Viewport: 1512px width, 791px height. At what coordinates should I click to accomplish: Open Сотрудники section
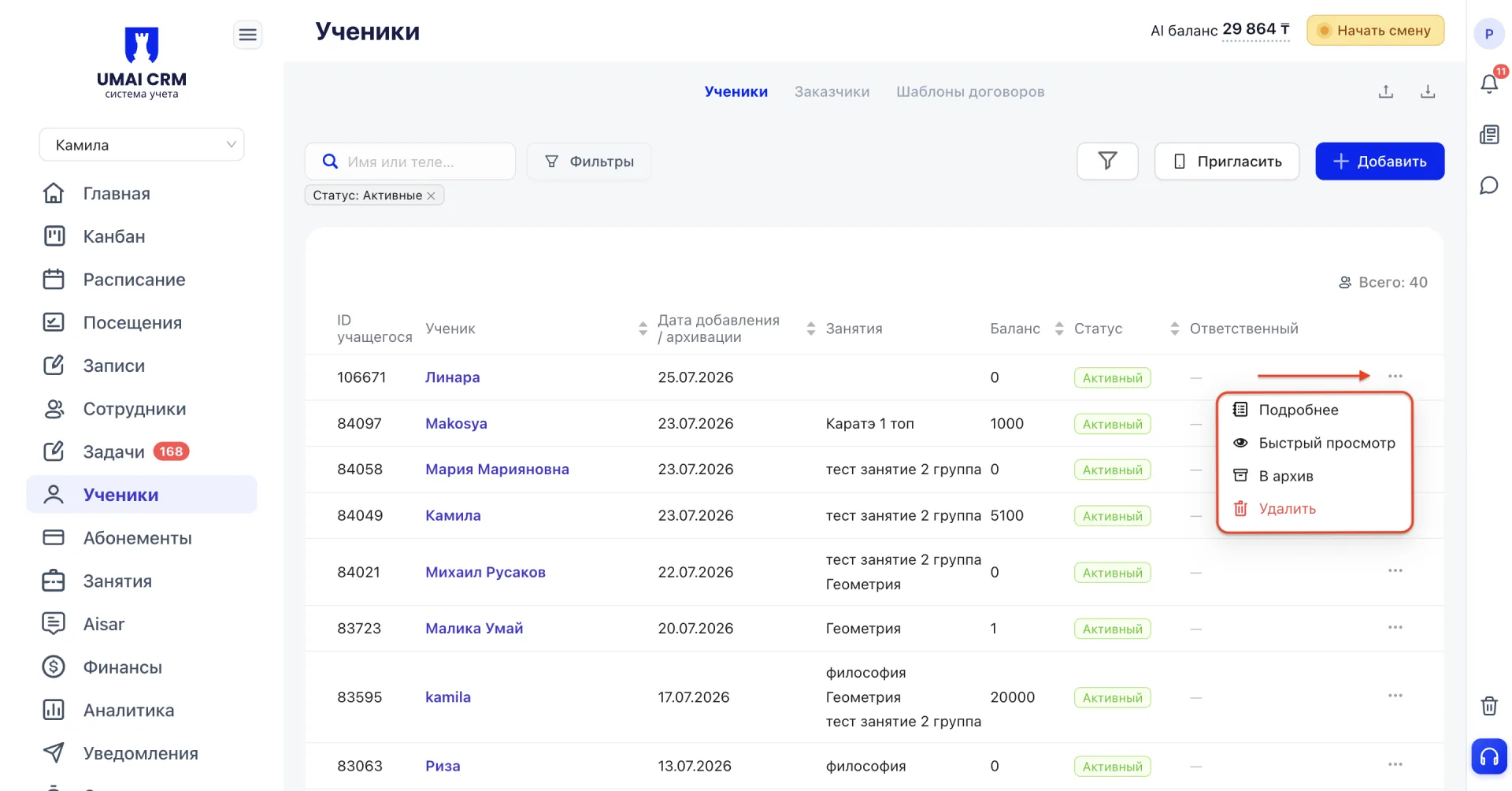point(135,409)
